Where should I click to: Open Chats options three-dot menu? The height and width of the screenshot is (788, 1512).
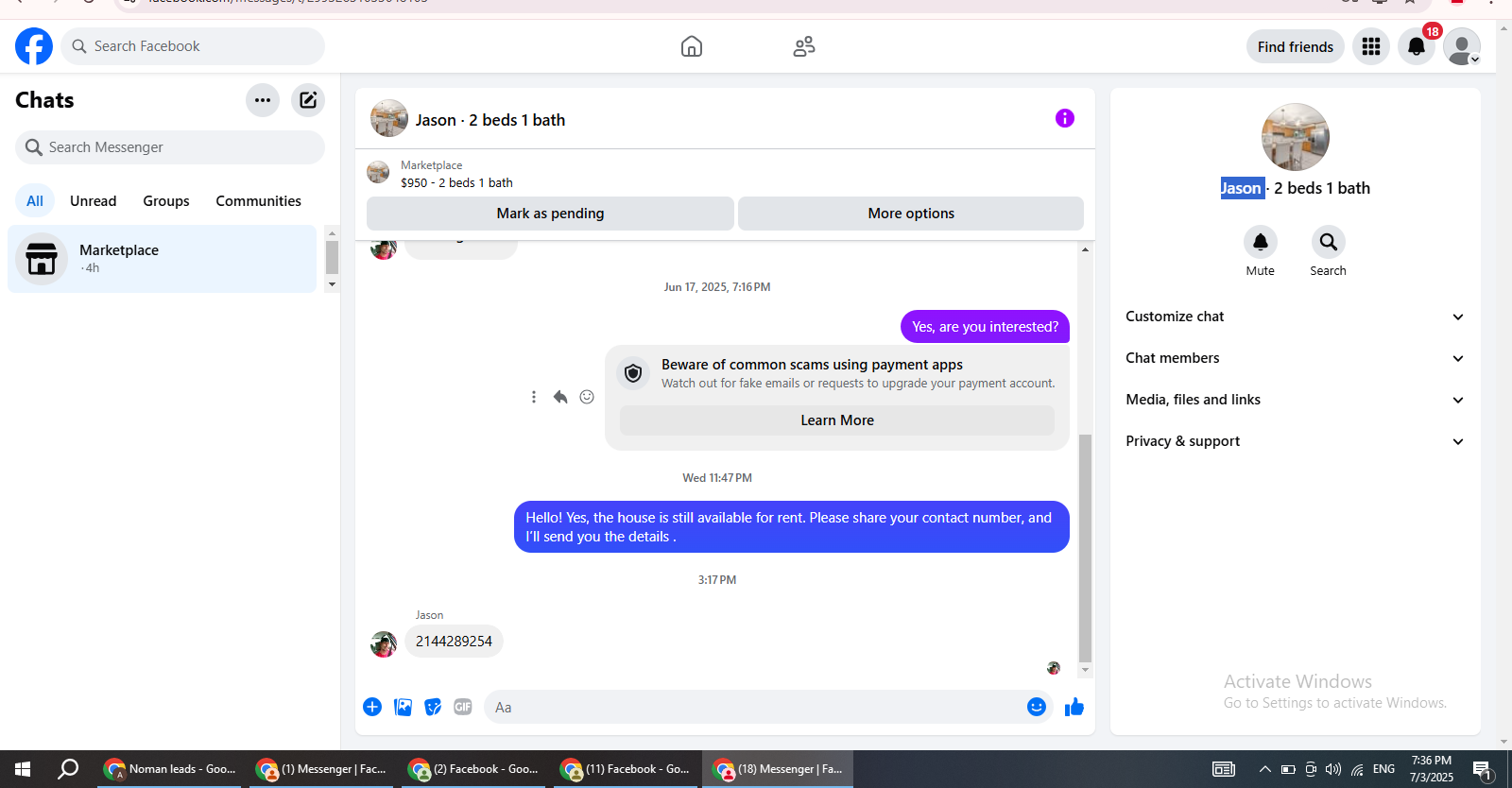click(263, 100)
